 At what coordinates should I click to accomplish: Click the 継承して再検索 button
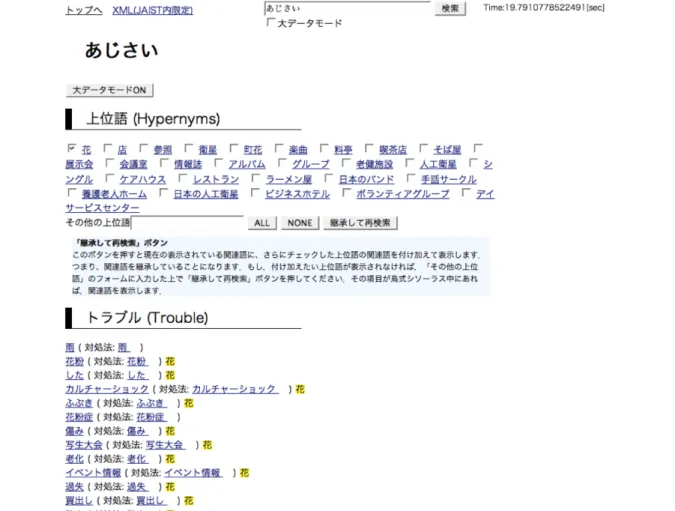click(360, 223)
